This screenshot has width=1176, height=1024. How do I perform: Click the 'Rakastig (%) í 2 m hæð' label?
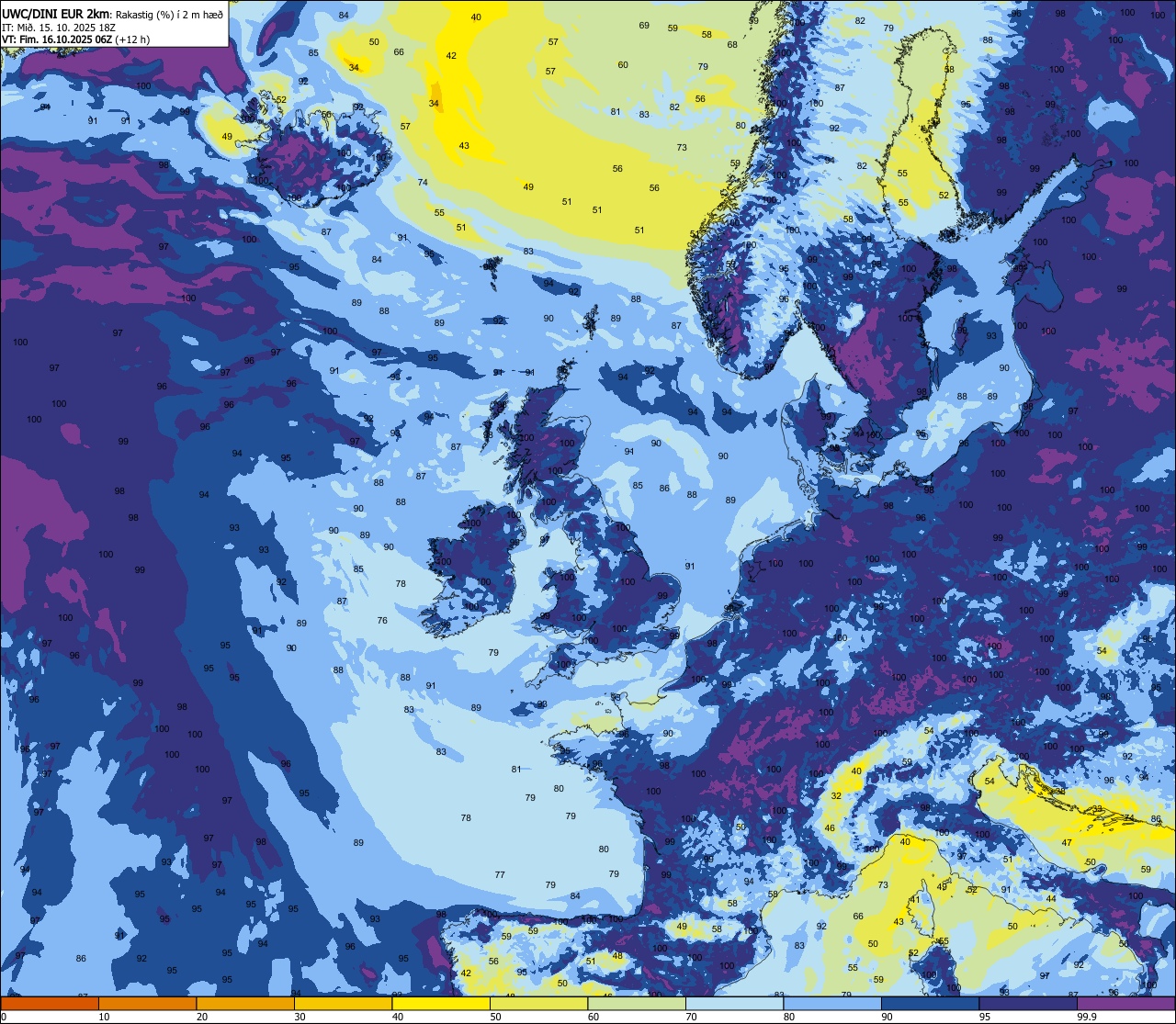pyautogui.click(x=169, y=15)
